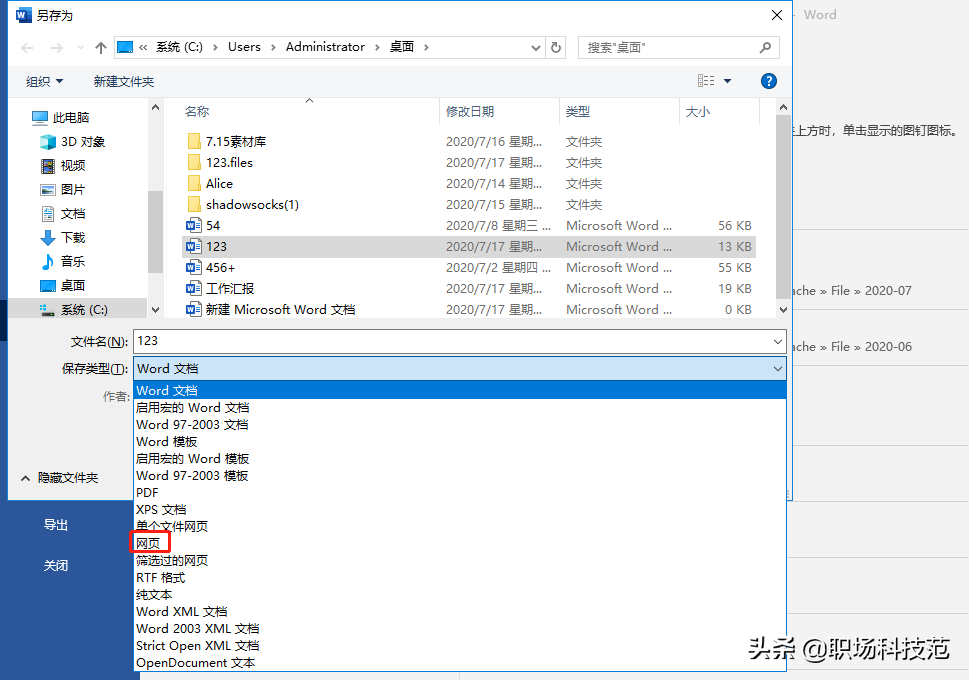
Task: Click the Word icon for 工作汇报
Action: (194, 289)
